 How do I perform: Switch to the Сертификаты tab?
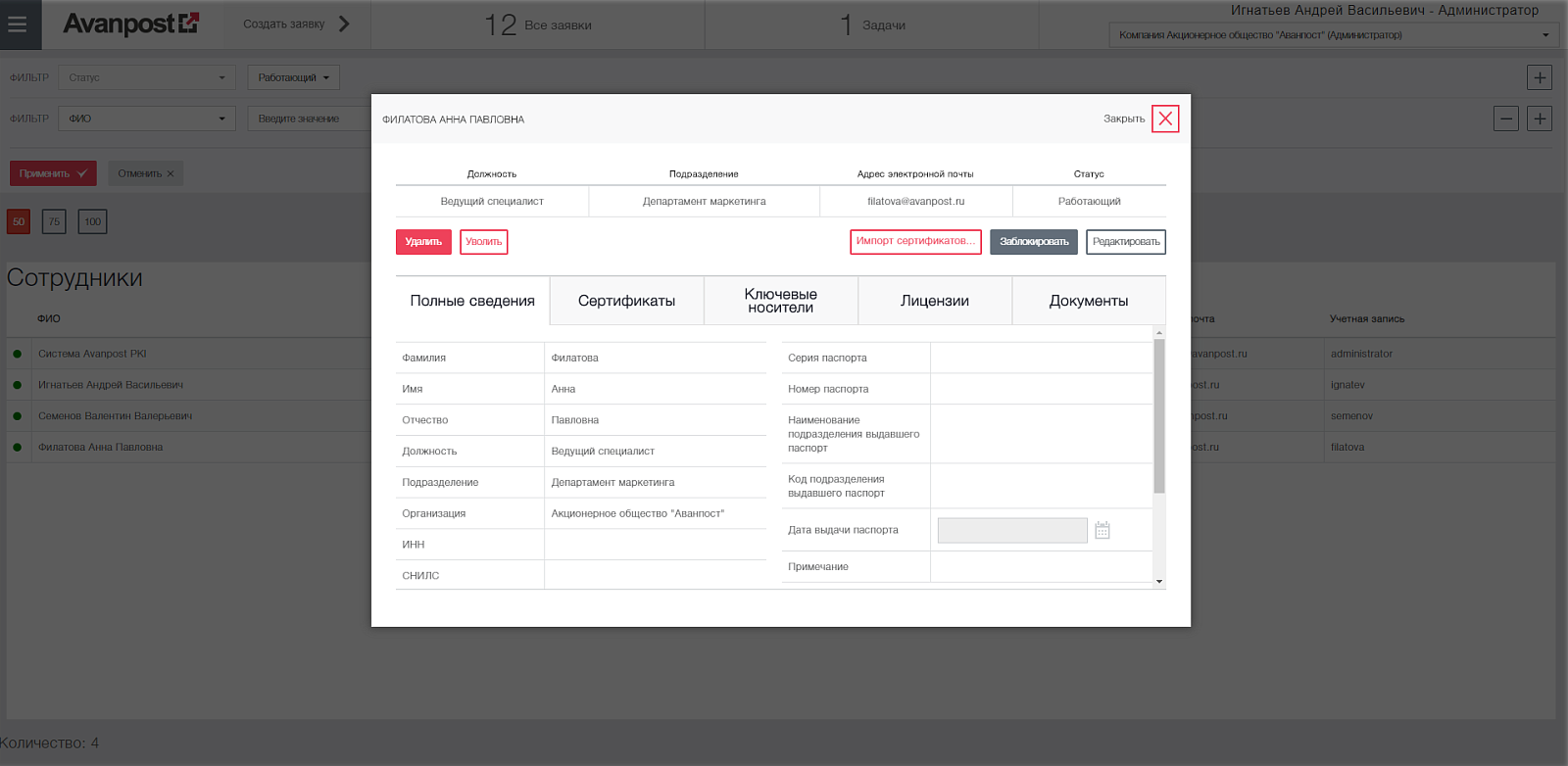[626, 301]
